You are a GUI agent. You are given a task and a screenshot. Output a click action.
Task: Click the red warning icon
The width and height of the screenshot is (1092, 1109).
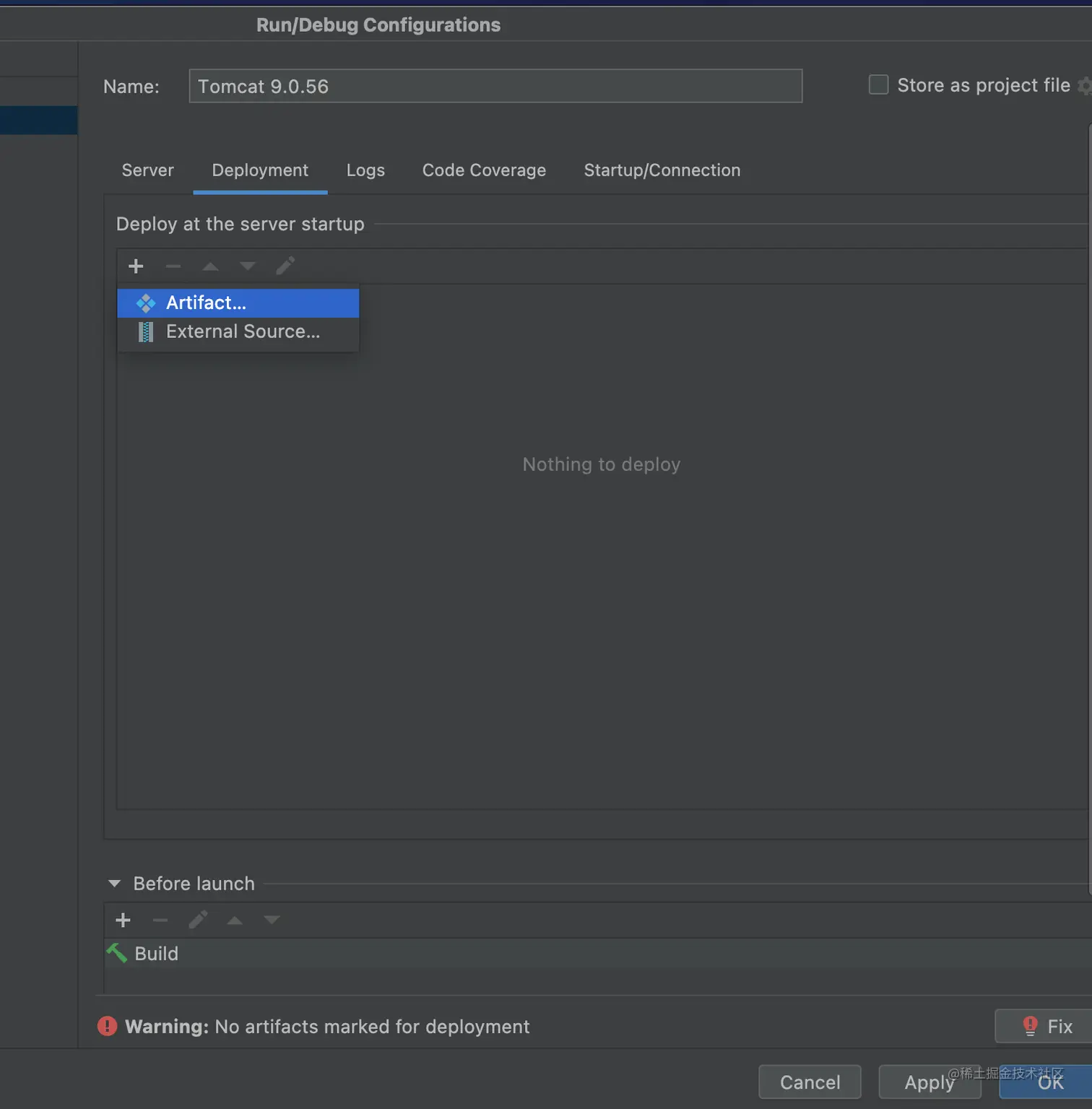[107, 1026]
